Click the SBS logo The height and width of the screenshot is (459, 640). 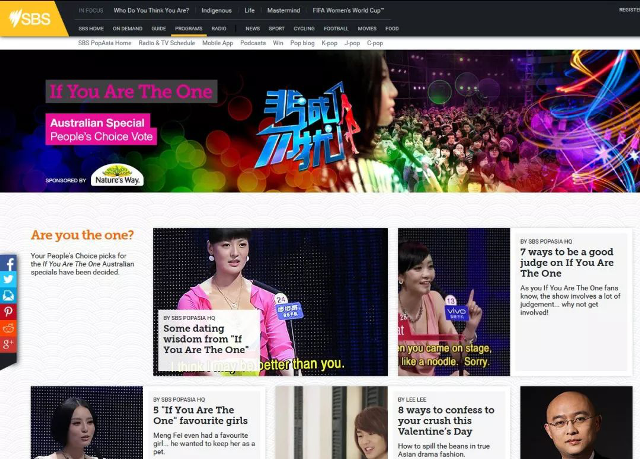28,17
